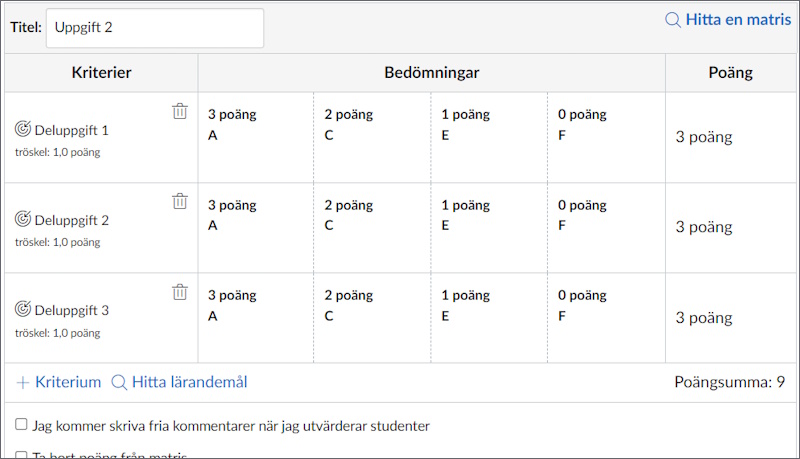Select the 1 poäng E rating for Deluppgift 3

pos(489,318)
